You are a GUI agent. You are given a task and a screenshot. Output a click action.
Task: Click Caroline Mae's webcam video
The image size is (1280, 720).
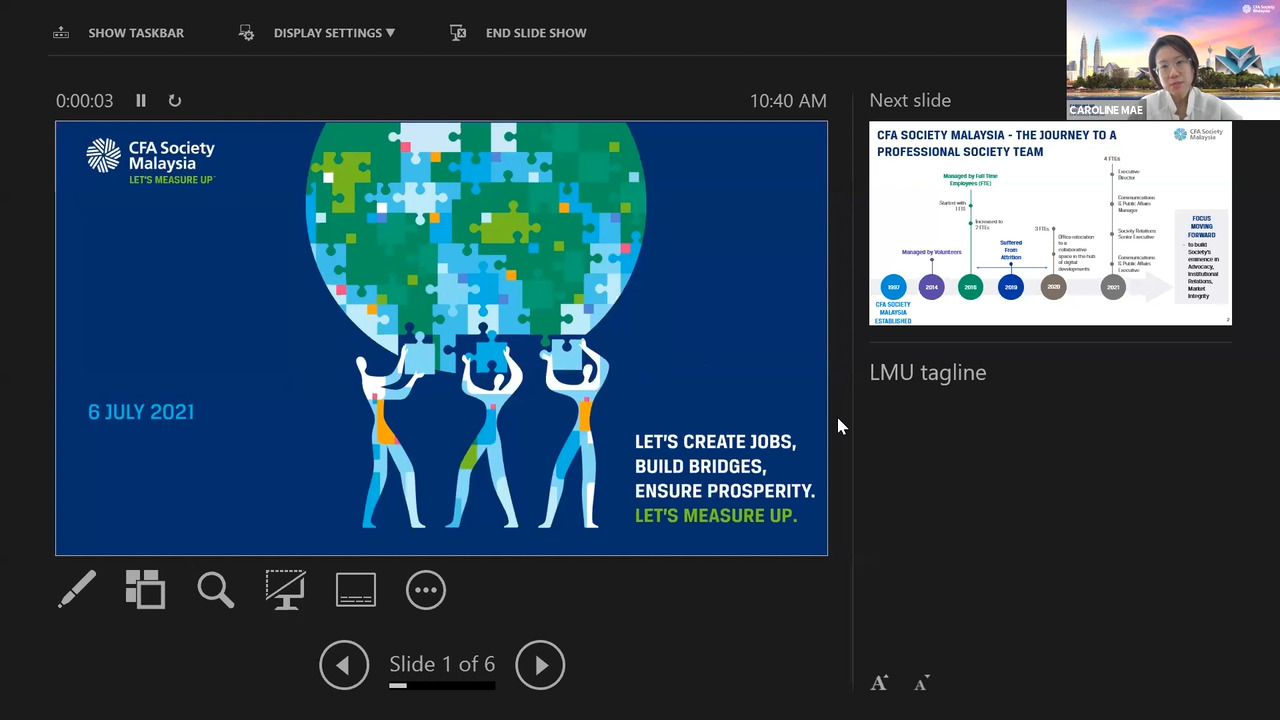1173,60
